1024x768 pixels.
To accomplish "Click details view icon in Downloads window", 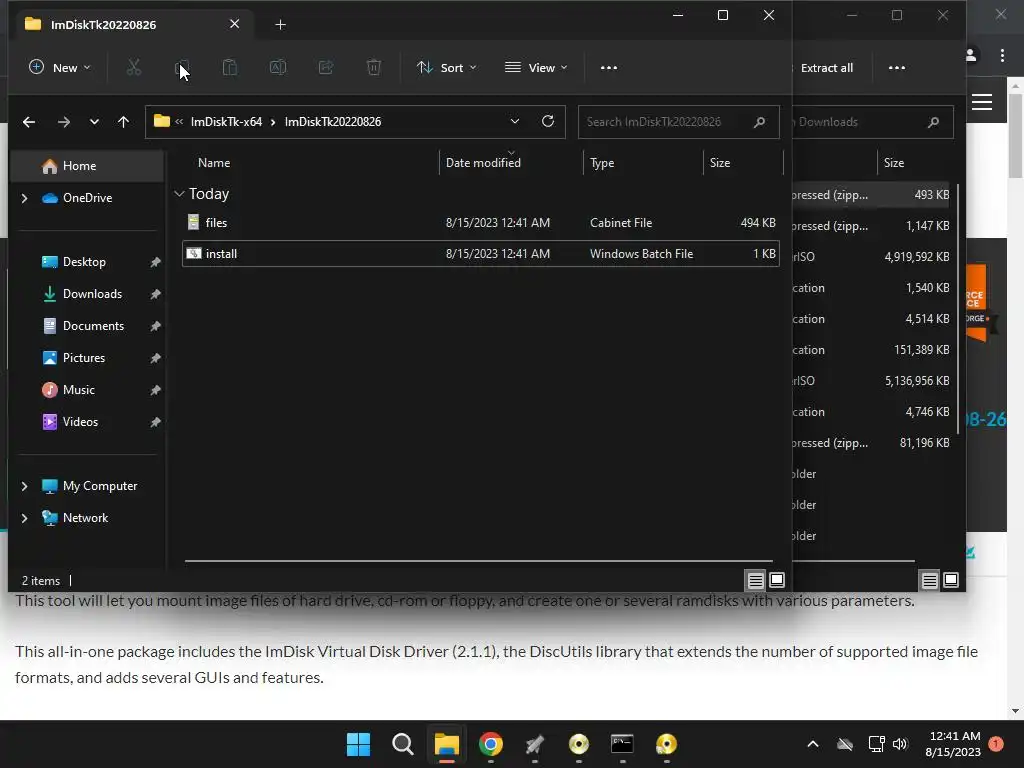I will (x=930, y=580).
